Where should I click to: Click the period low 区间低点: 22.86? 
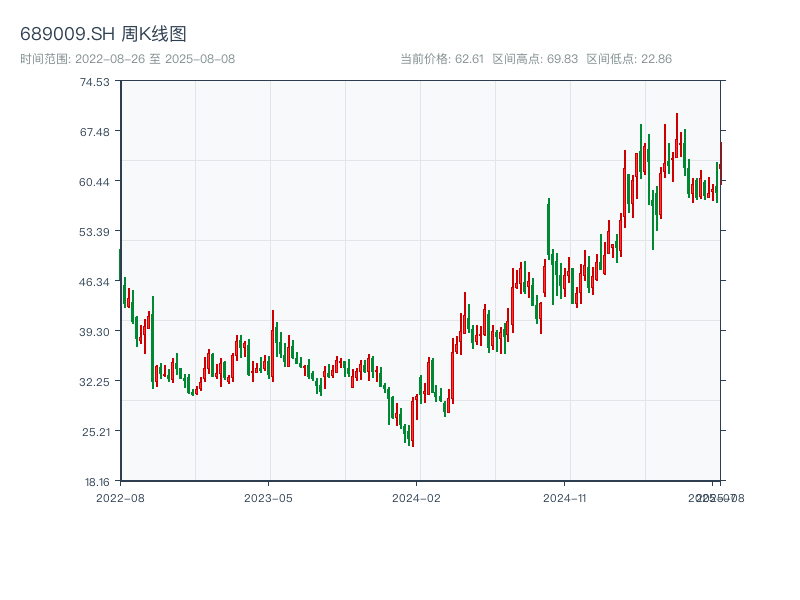pos(629,59)
